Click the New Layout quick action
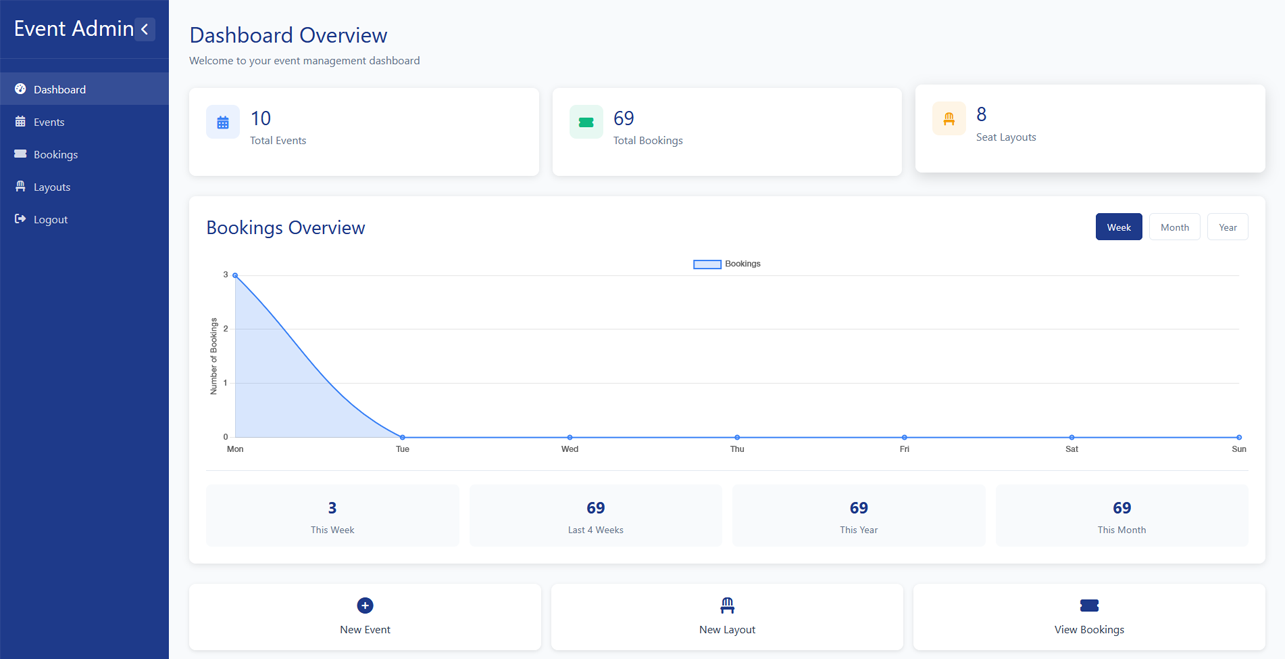Viewport: 1285px width, 659px height. [x=727, y=617]
